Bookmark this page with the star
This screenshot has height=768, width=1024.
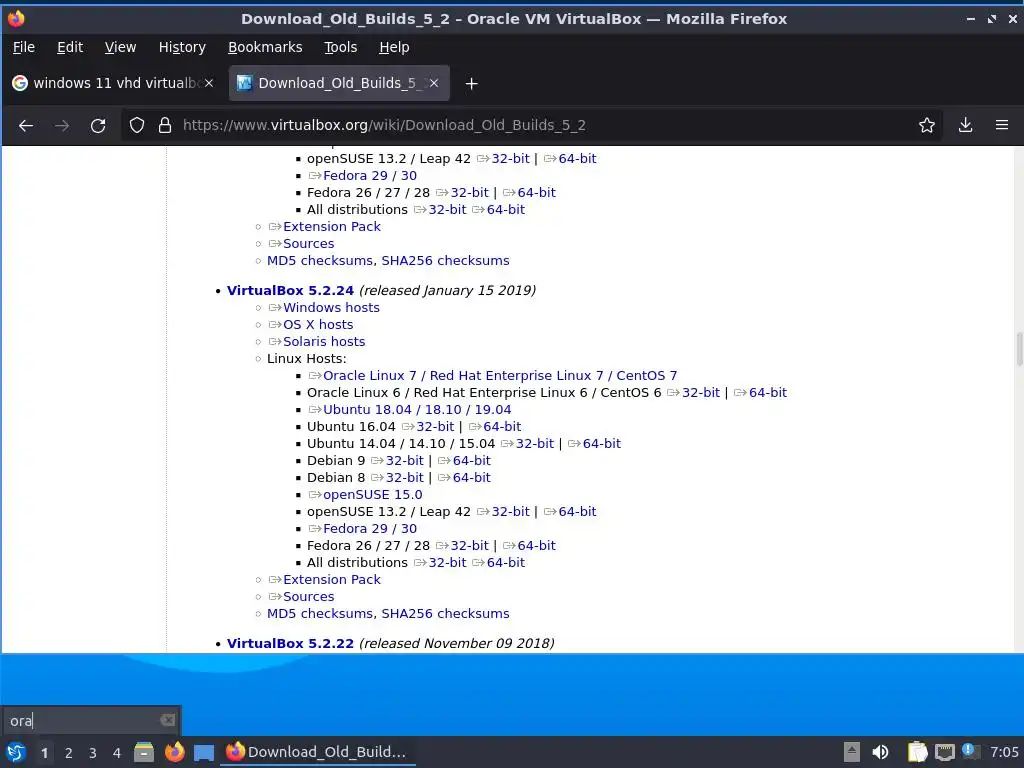point(927,125)
